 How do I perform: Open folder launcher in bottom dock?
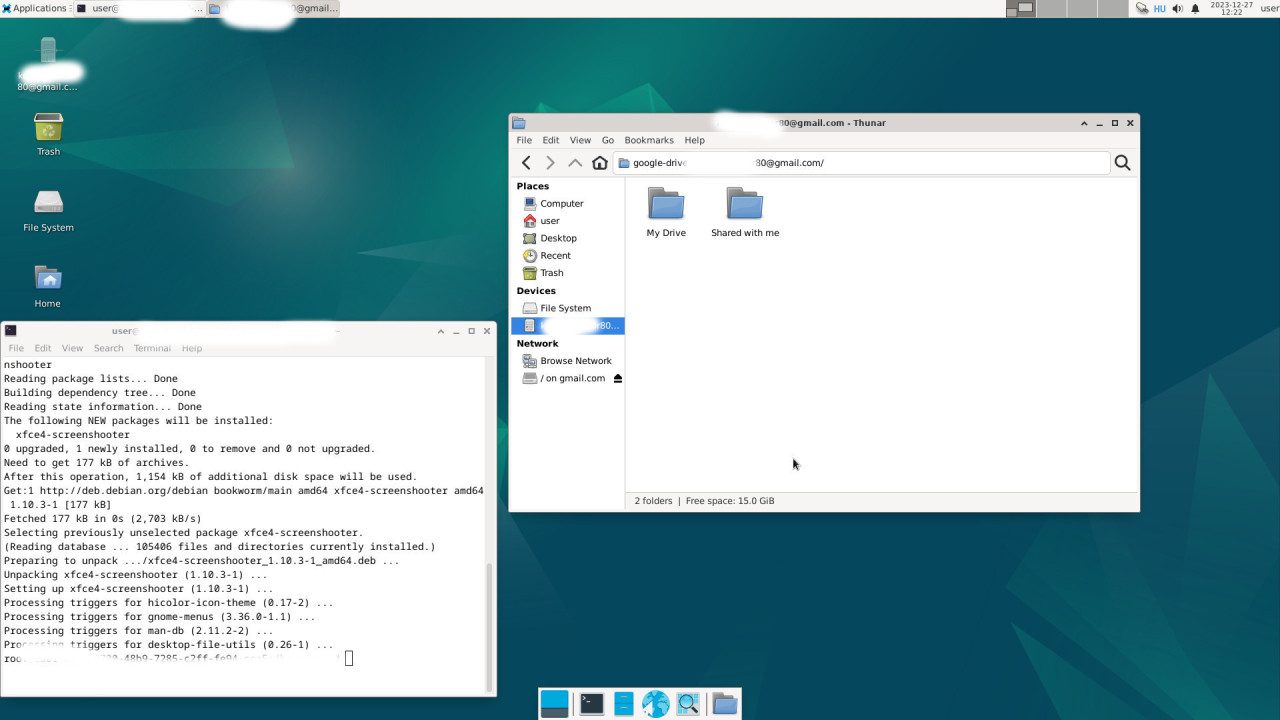click(725, 704)
